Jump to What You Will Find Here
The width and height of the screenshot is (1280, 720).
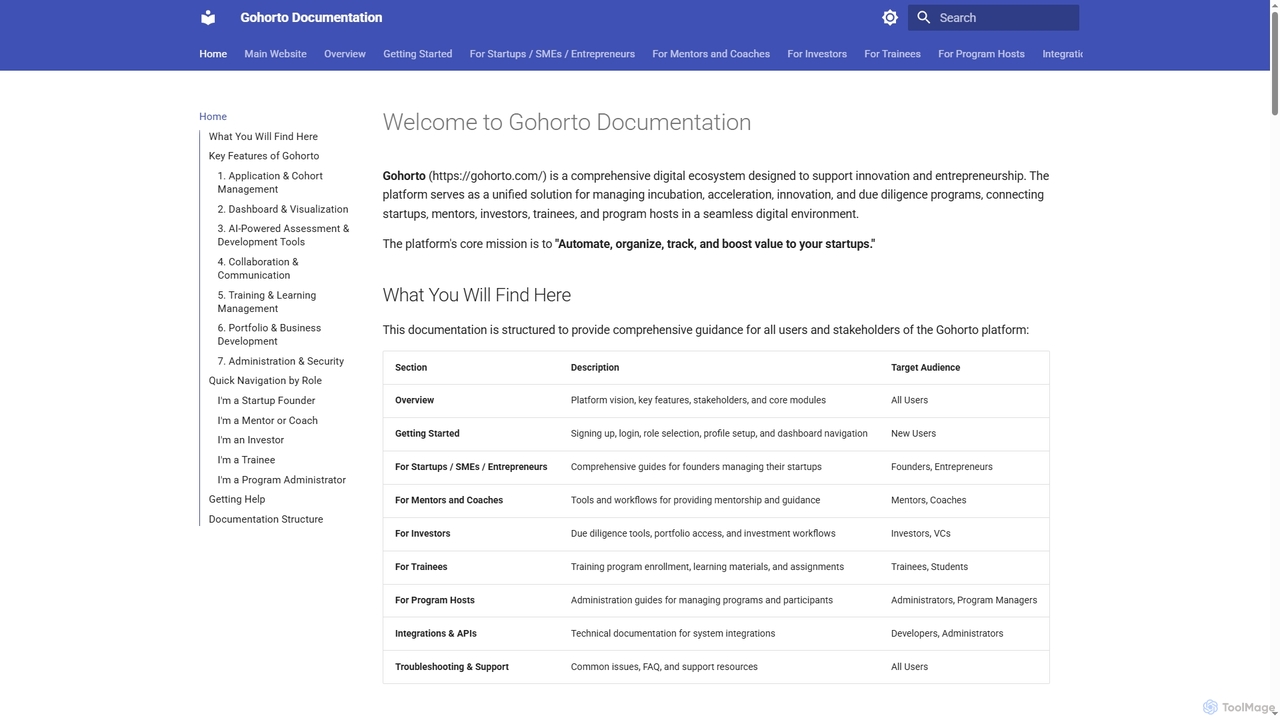[263, 137]
